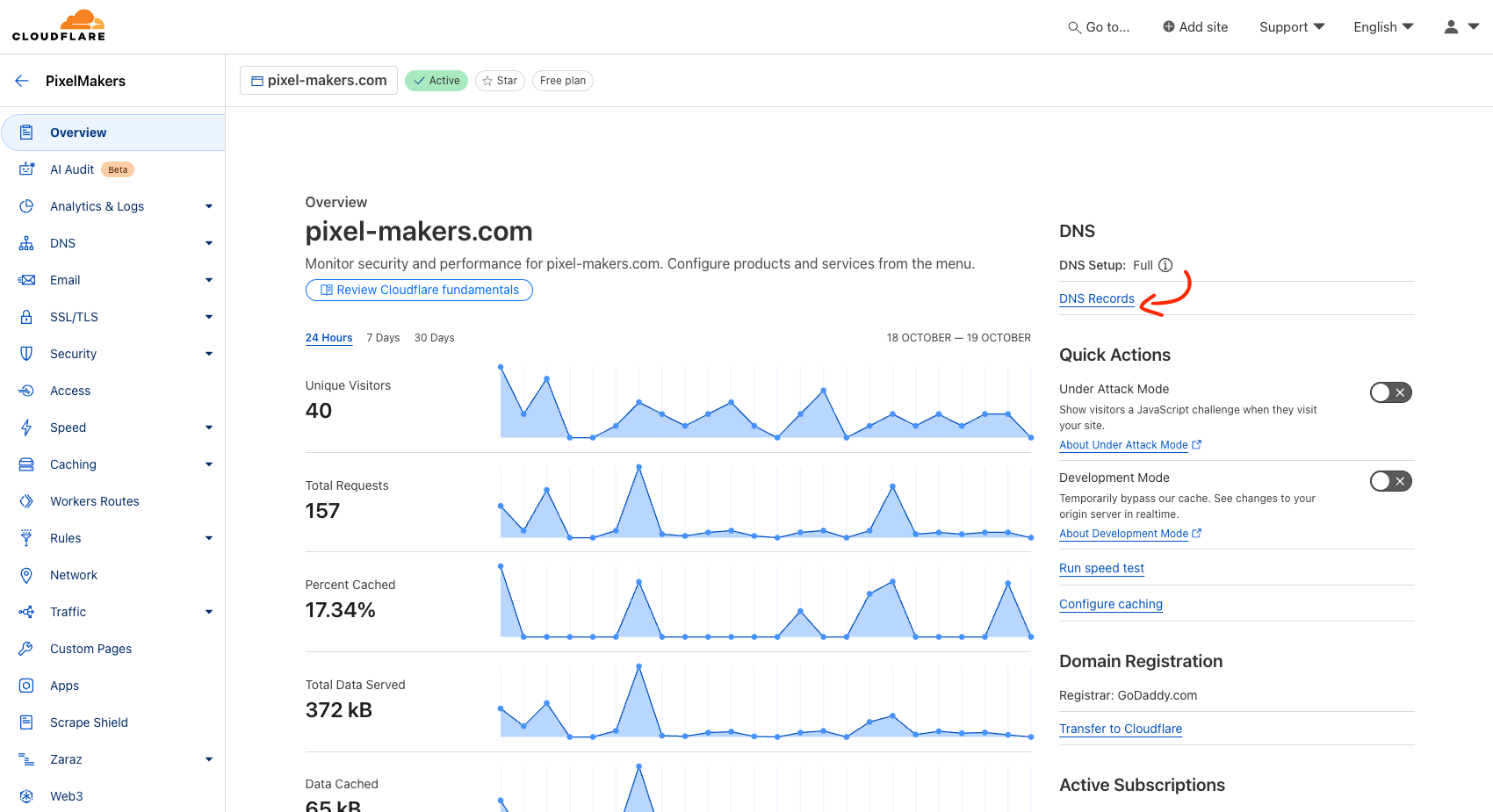The width and height of the screenshot is (1493, 812).
Task: Expand the Caching sidebar menu arrow
Action: tap(209, 464)
